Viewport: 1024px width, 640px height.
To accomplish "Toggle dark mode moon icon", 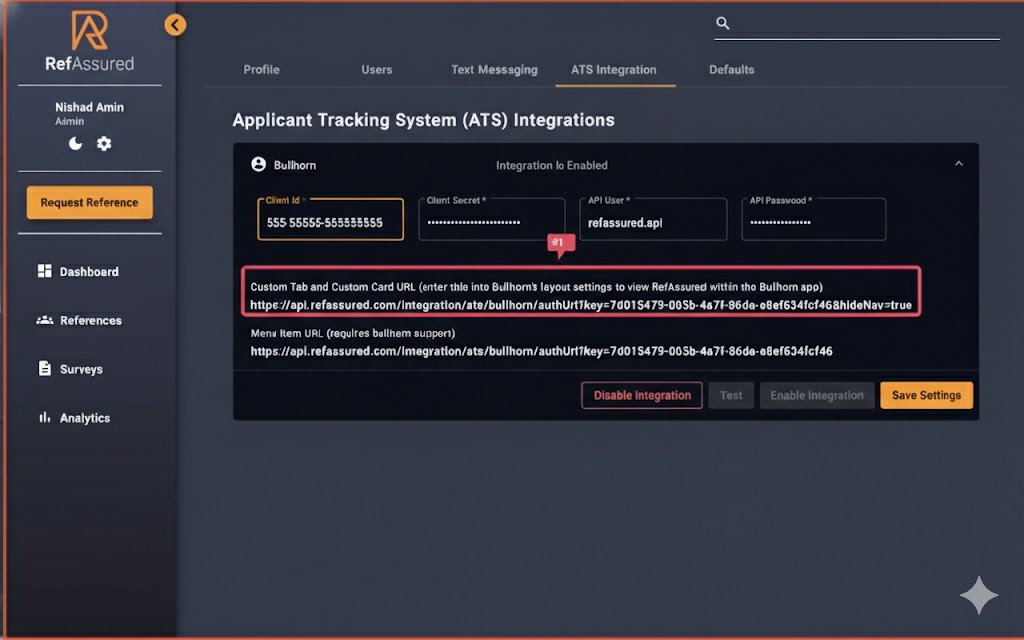I will click(76, 143).
